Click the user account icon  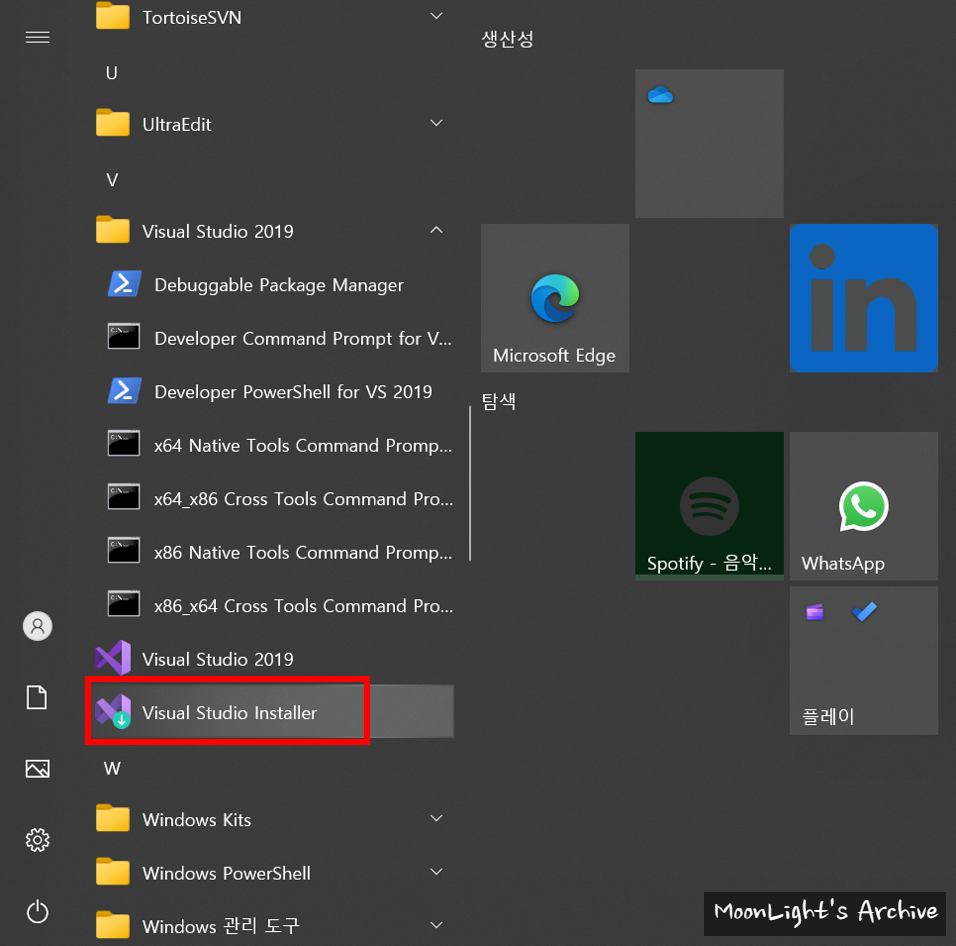point(38,626)
